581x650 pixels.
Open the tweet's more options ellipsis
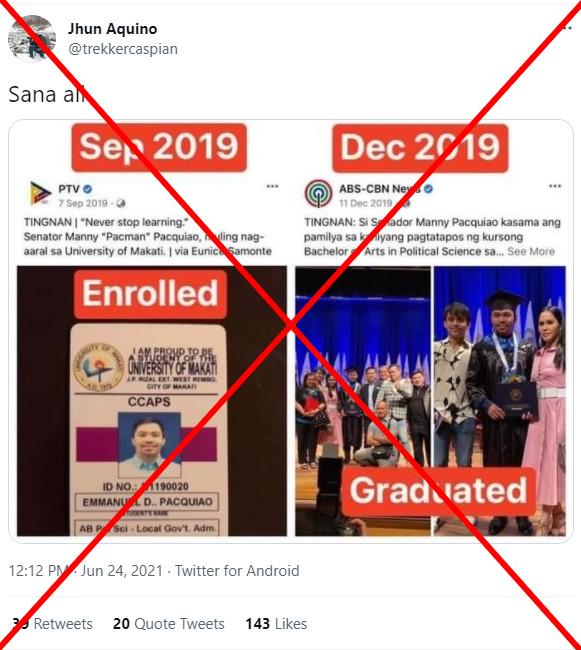[x=566, y=28]
